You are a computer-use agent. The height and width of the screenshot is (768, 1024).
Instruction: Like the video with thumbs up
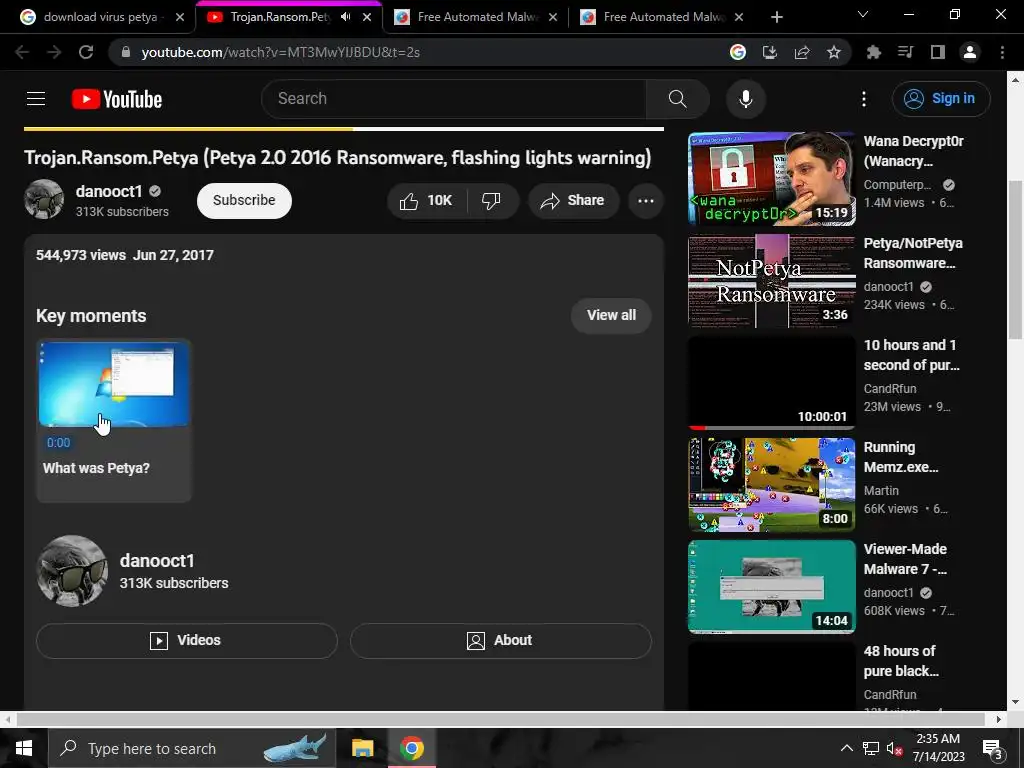(x=426, y=200)
